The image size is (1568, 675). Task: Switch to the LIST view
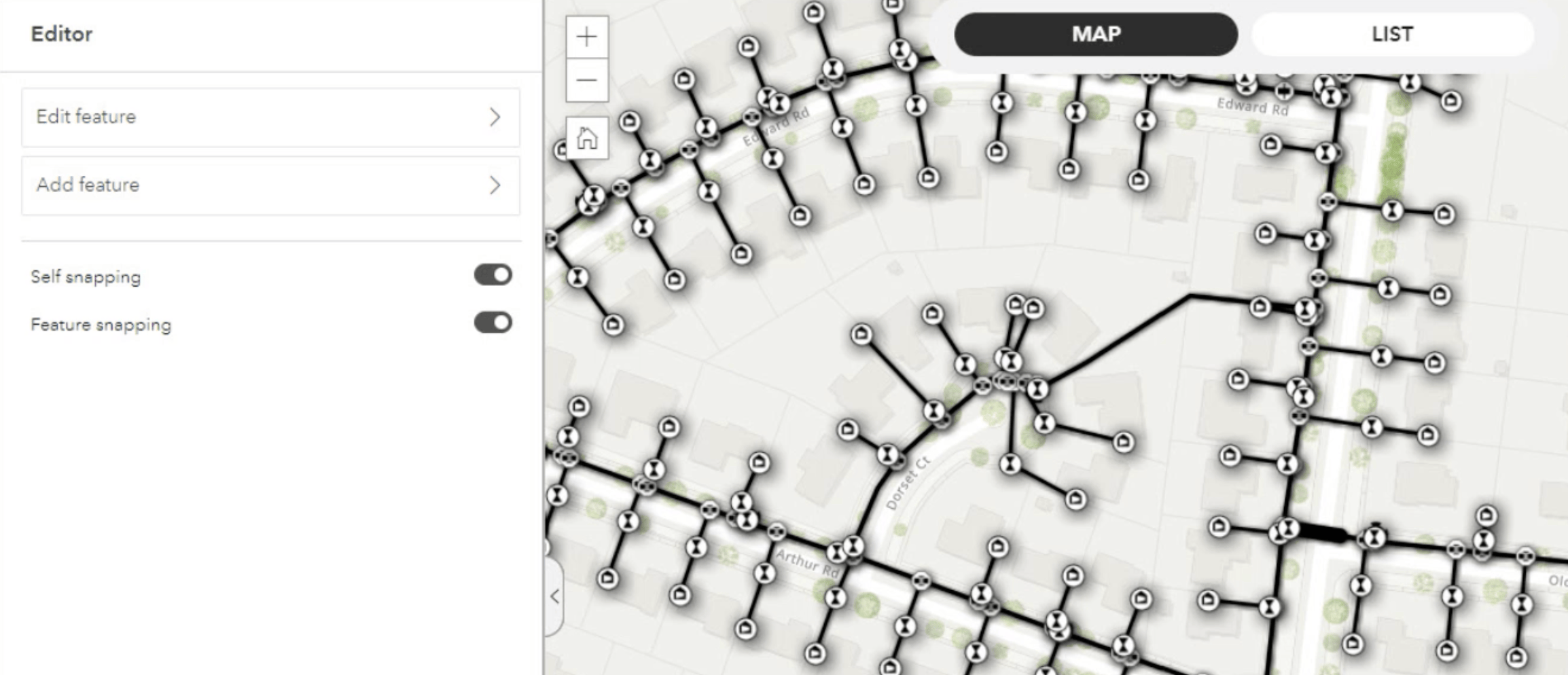pos(1390,34)
